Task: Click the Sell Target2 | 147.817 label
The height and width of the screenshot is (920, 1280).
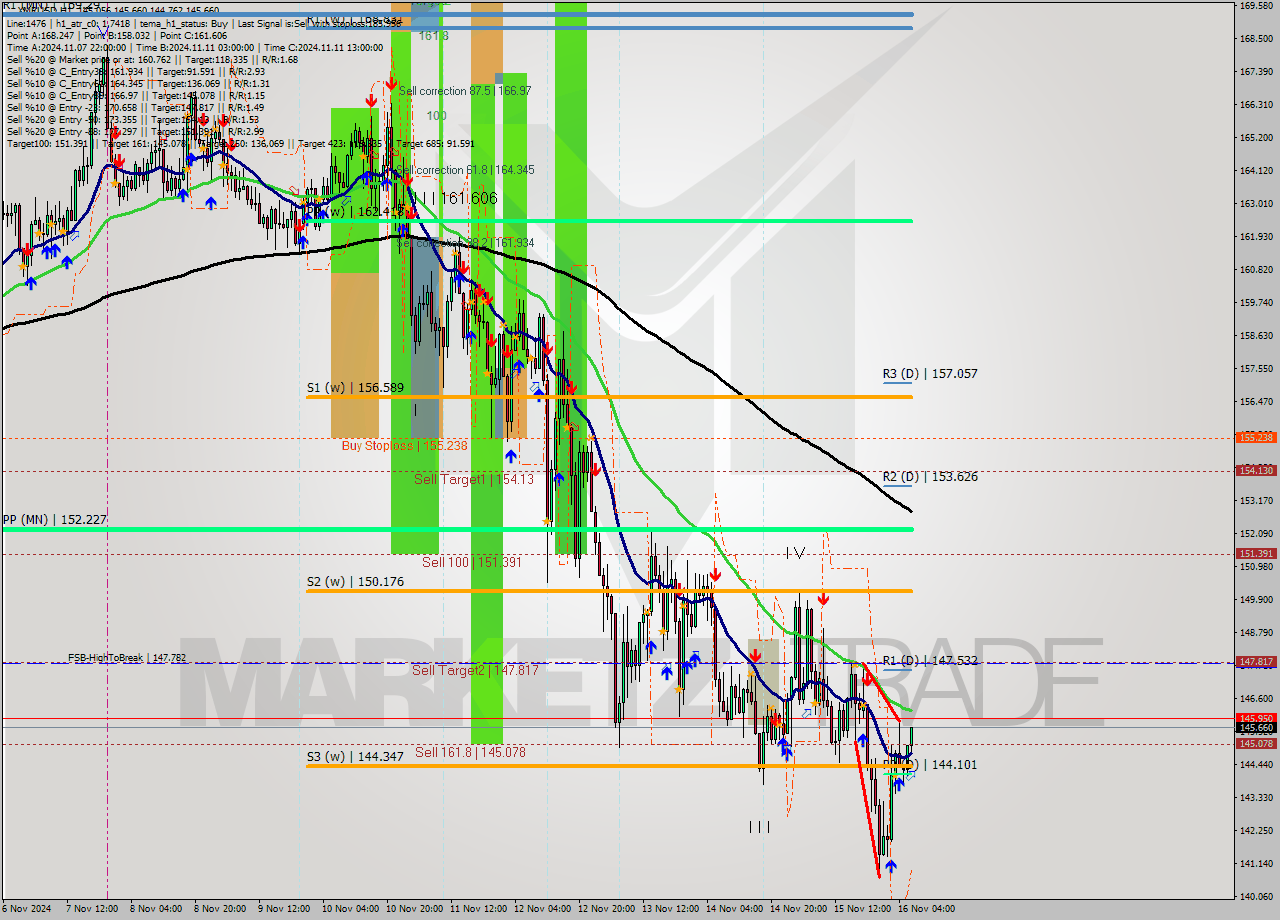Action: pos(475,670)
